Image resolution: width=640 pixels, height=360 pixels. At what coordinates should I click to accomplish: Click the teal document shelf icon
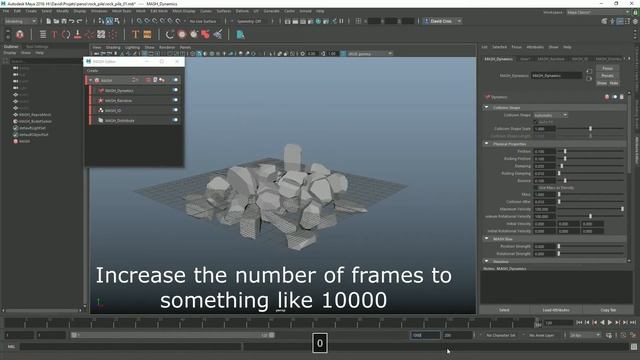[x=240, y=35]
